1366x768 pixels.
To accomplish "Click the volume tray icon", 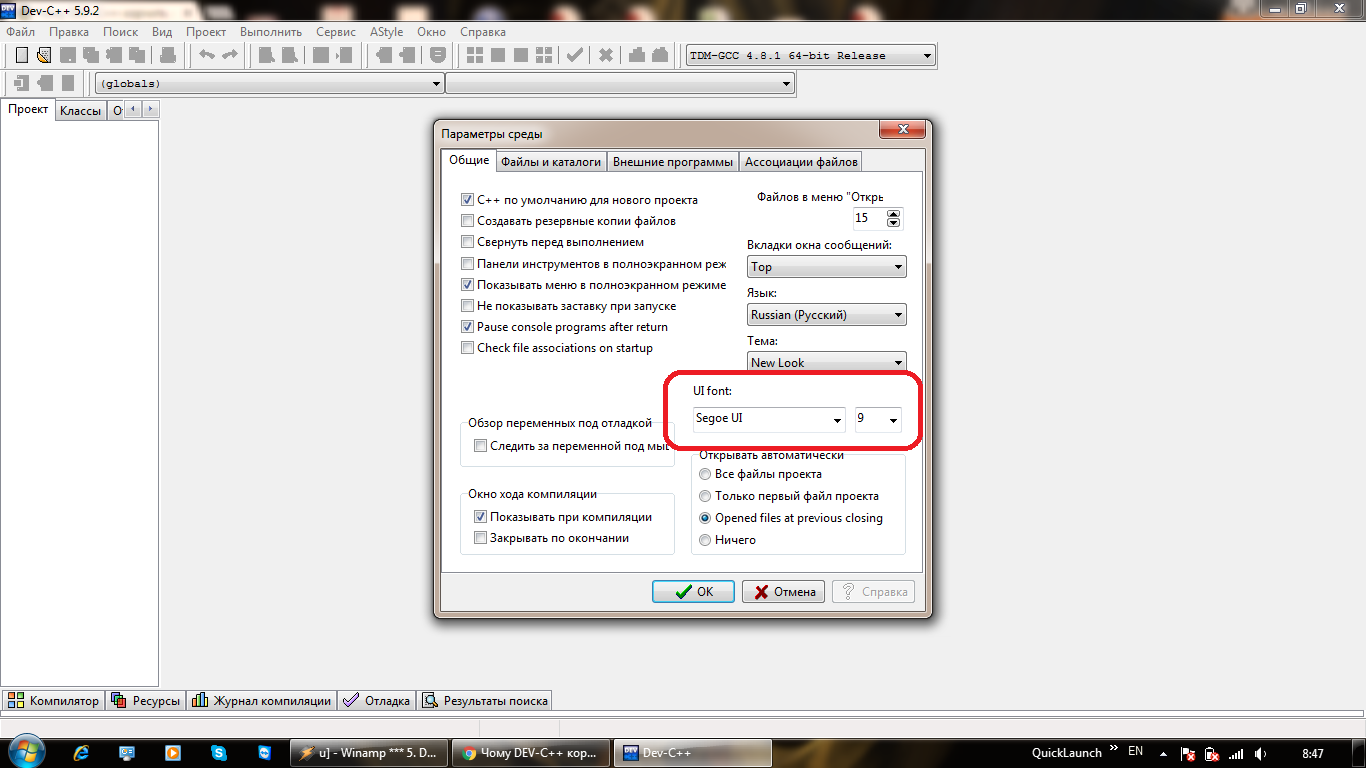I will (x=1260, y=753).
